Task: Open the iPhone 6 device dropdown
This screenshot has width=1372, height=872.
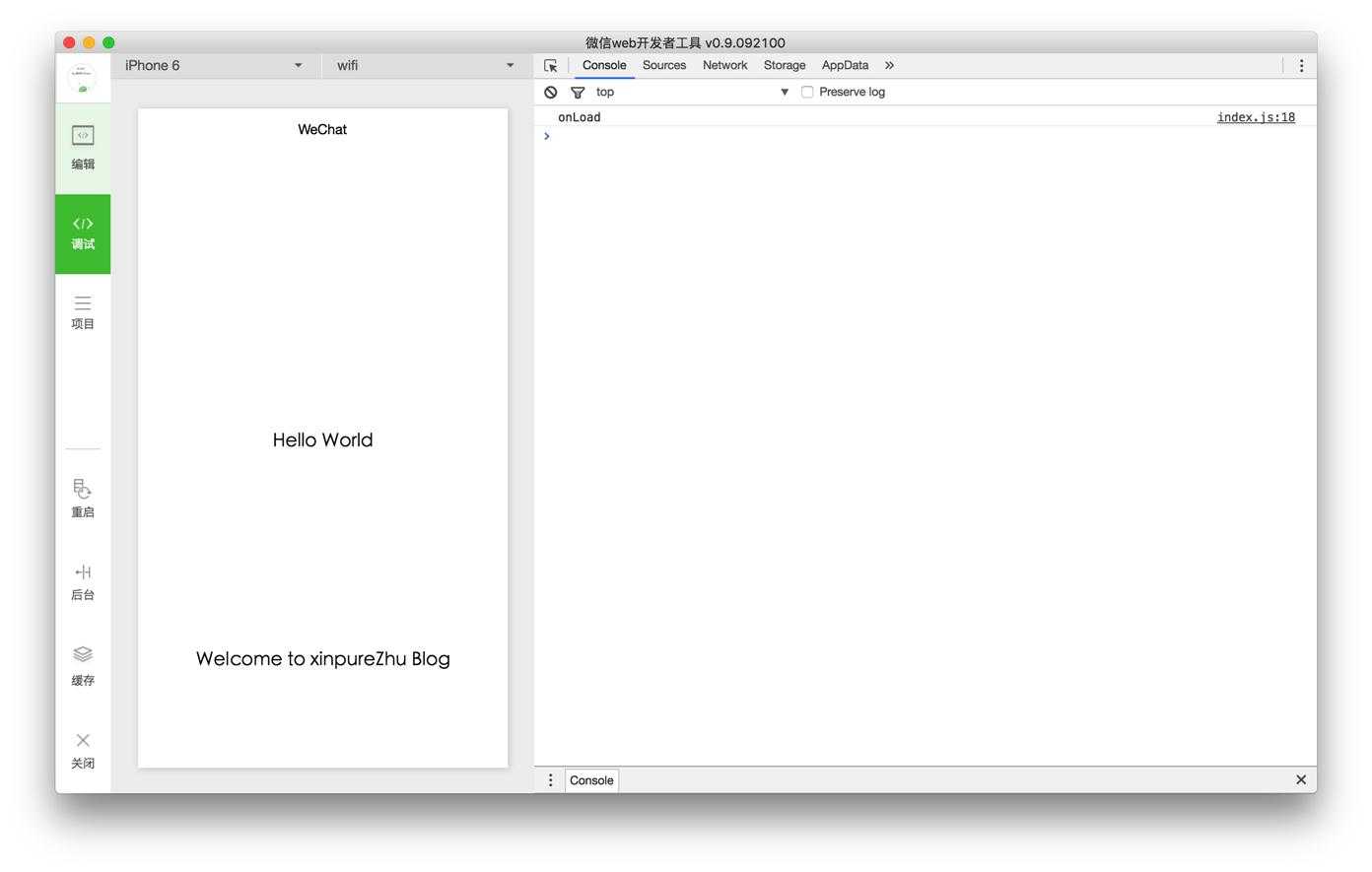Action: click(214, 65)
